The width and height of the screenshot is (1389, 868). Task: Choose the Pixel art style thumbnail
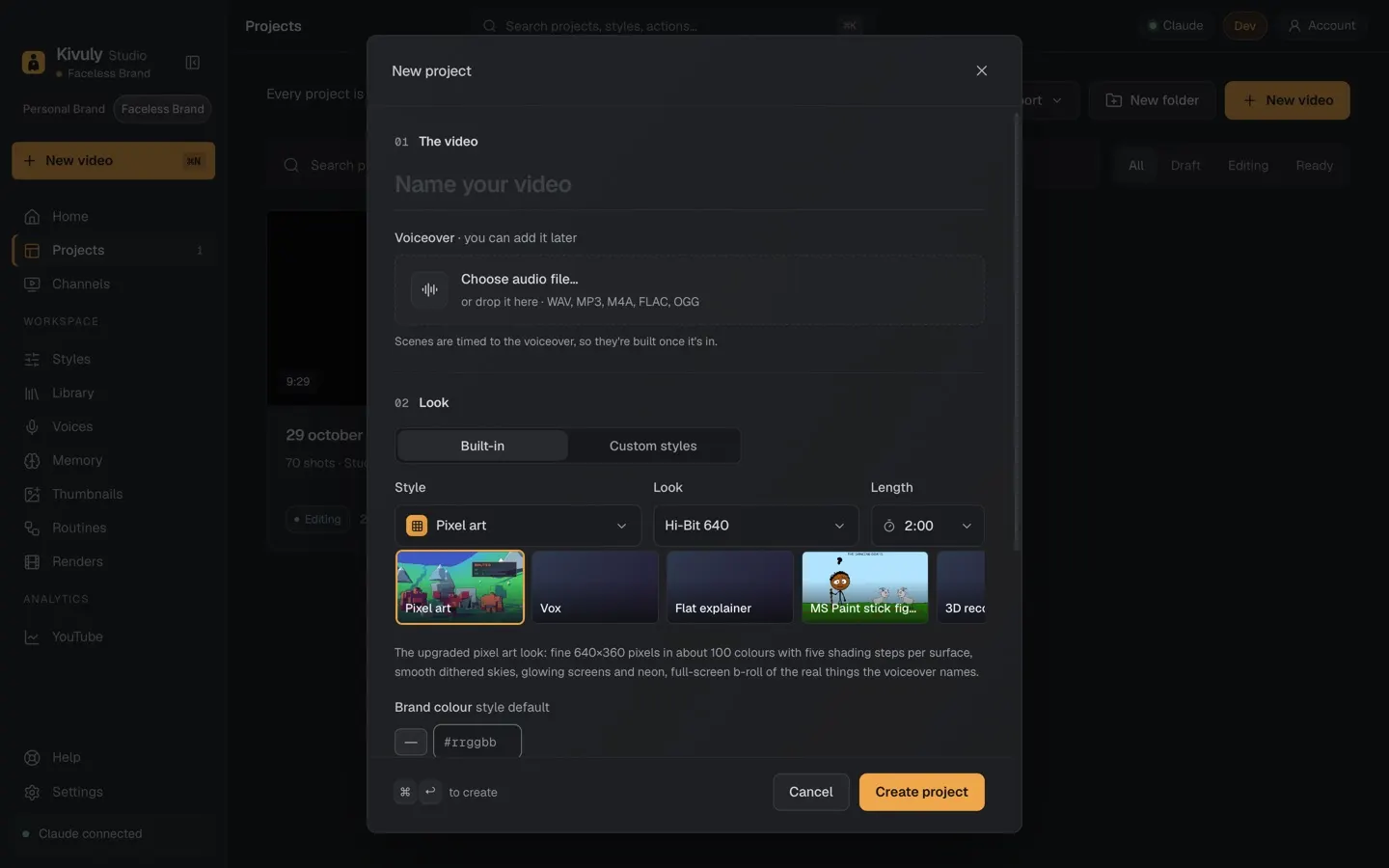[x=460, y=587]
